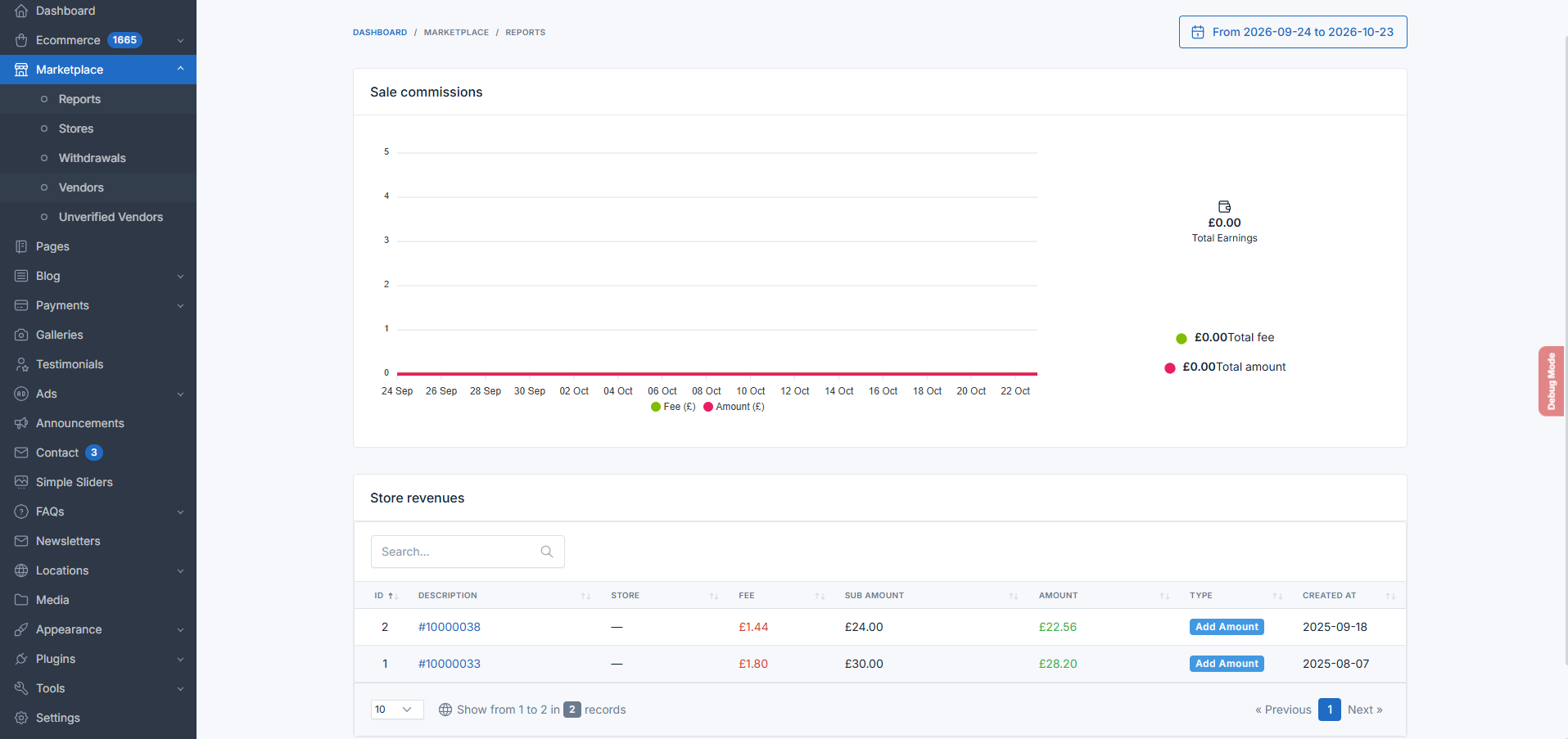This screenshot has width=1568, height=739.
Task: Click the Ads icon in sidebar
Action: 21,394
